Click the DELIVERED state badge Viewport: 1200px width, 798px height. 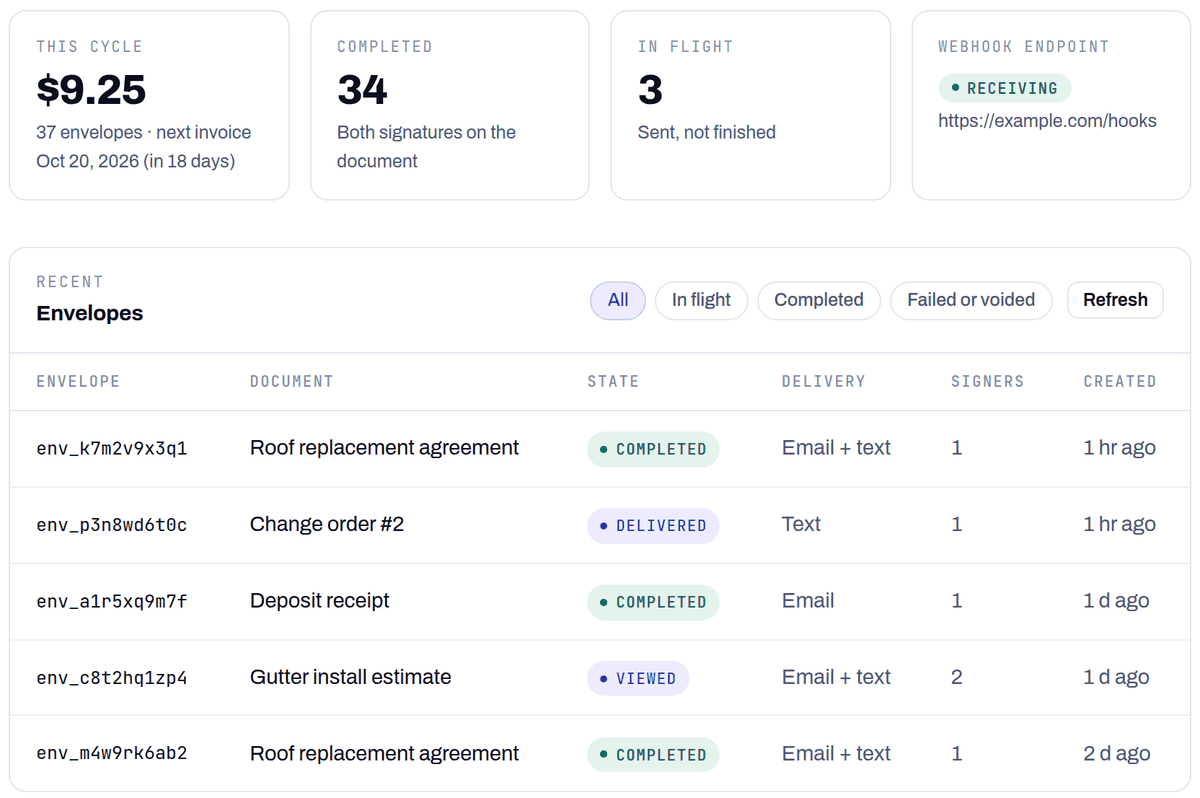(x=653, y=526)
